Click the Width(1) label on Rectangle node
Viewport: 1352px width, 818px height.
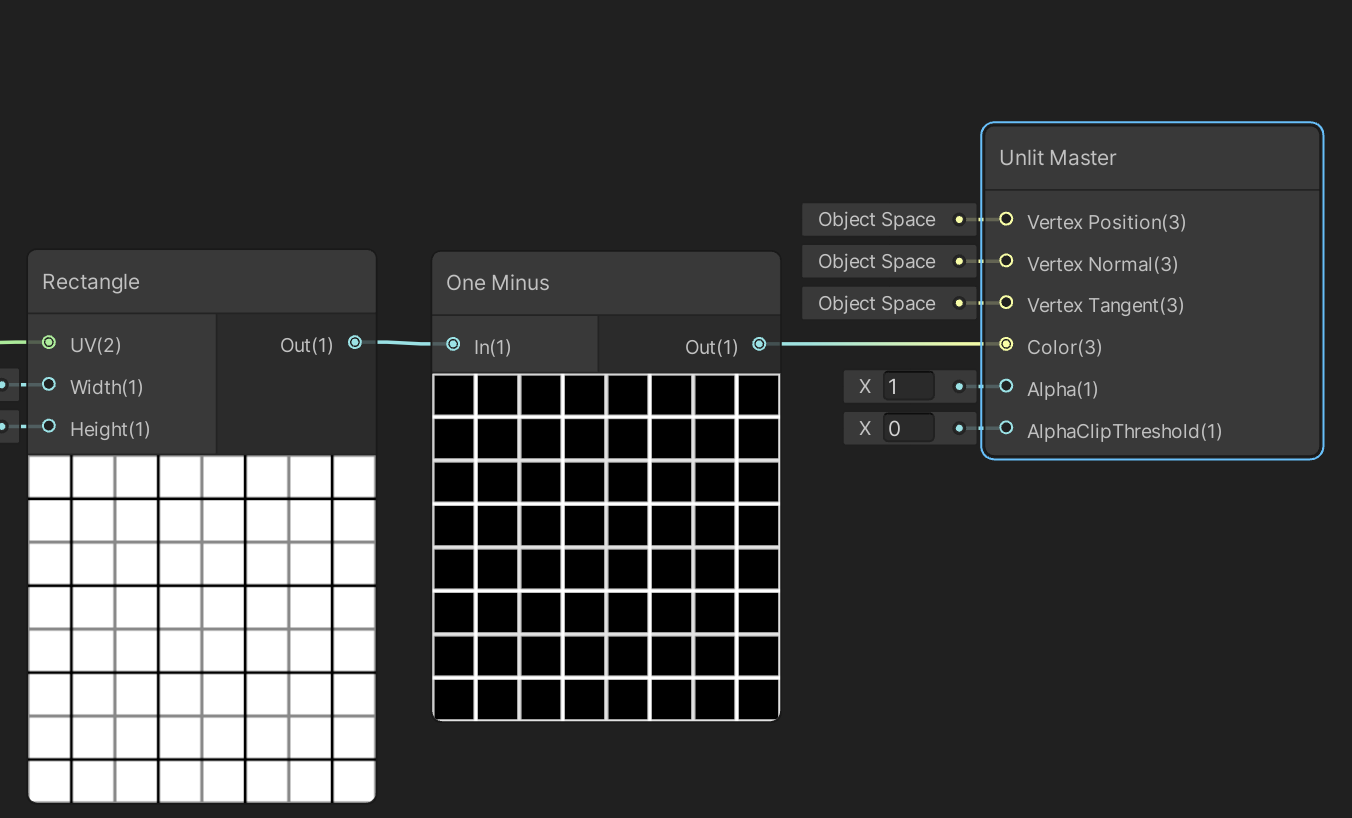click(x=107, y=387)
